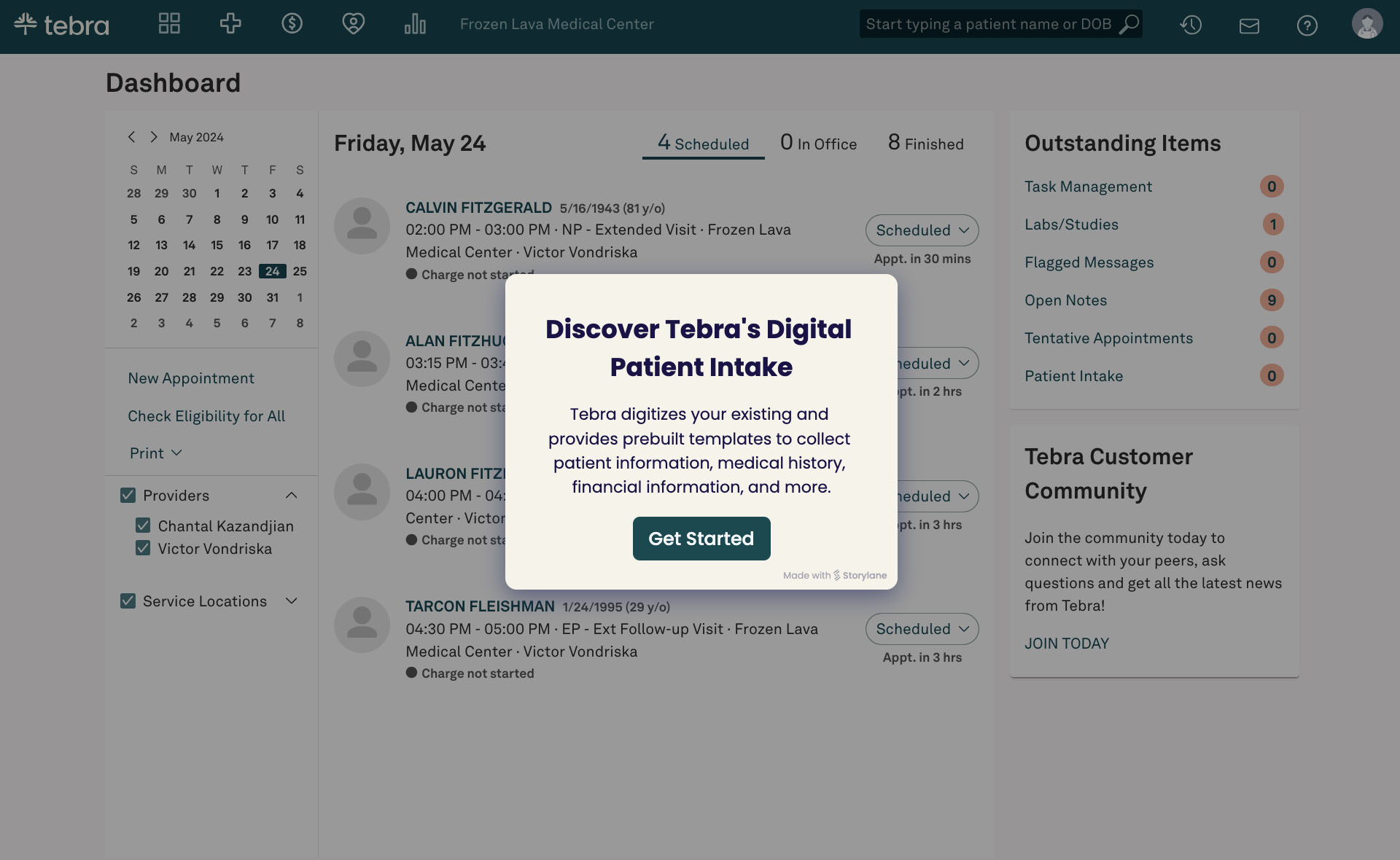Click Tarcon Fleishman's Charge not started status

(x=470, y=673)
